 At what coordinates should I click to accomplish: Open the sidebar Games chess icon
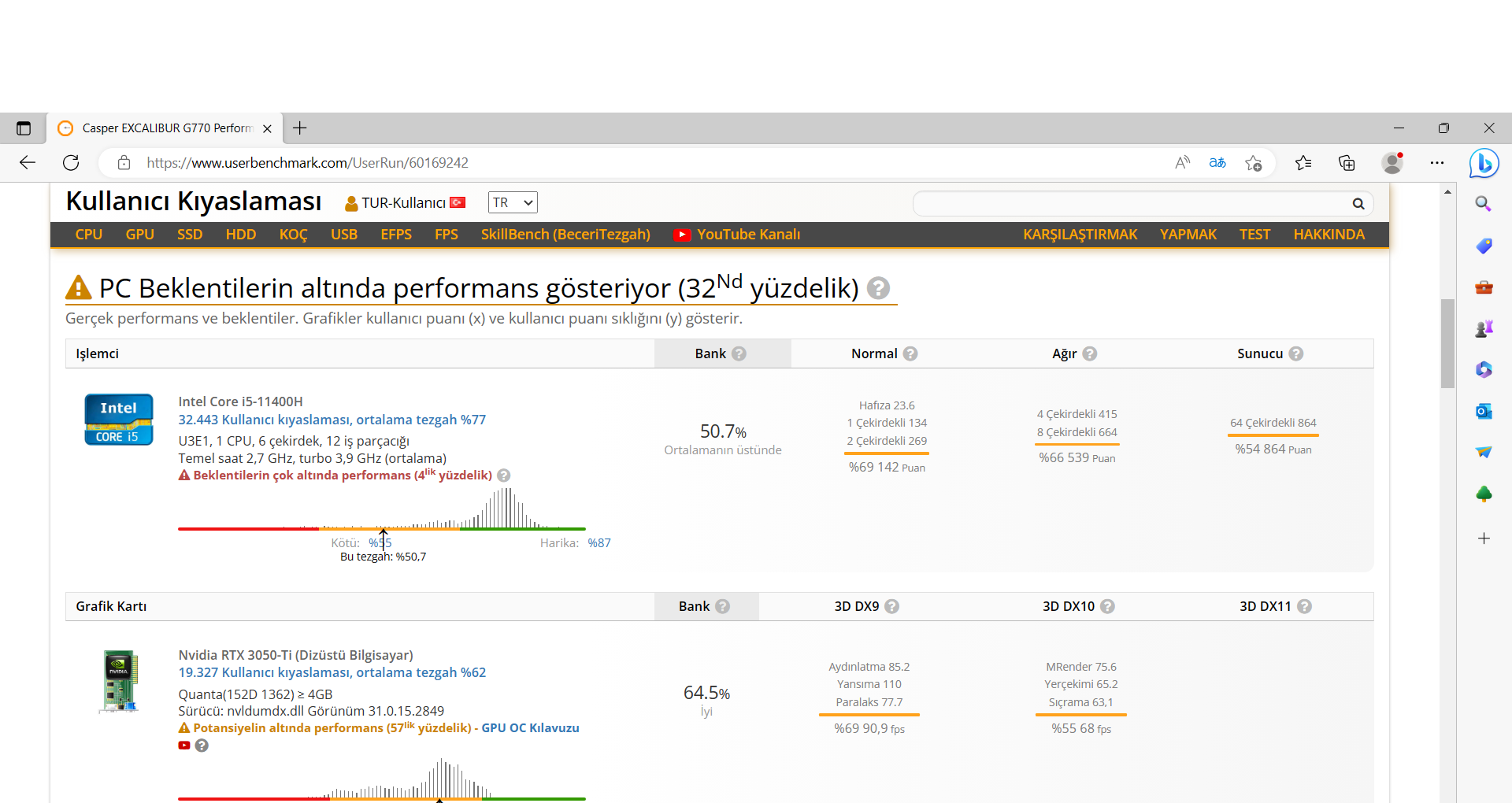[x=1484, y=329]
